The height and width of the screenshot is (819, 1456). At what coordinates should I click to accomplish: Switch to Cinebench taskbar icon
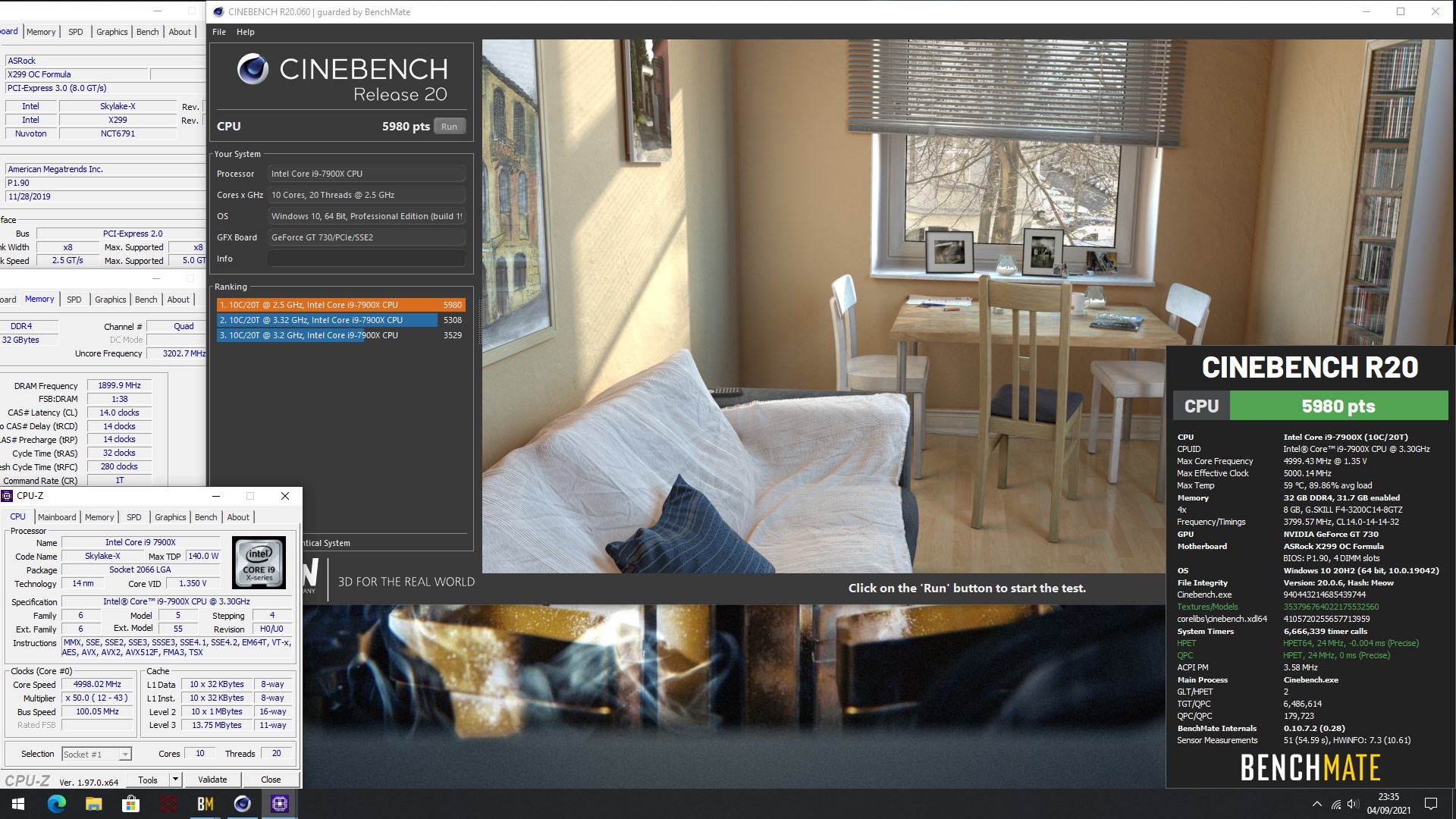[x=242, y=804]
